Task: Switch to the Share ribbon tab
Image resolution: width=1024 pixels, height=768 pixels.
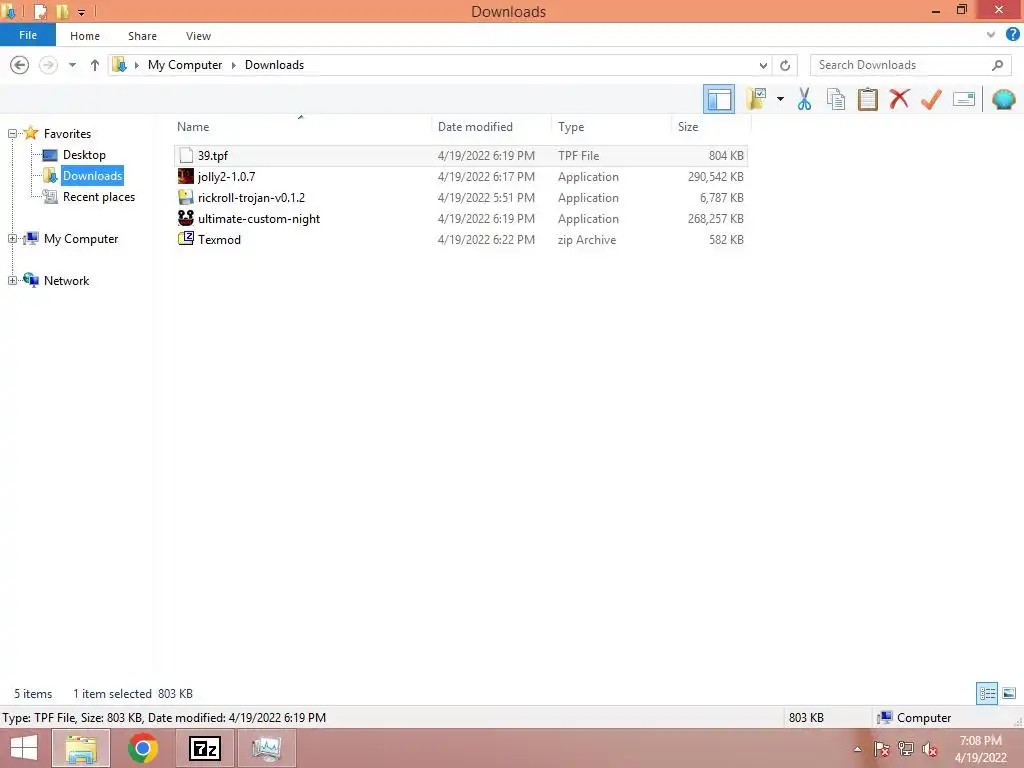Action: click(x=142, y=36)
